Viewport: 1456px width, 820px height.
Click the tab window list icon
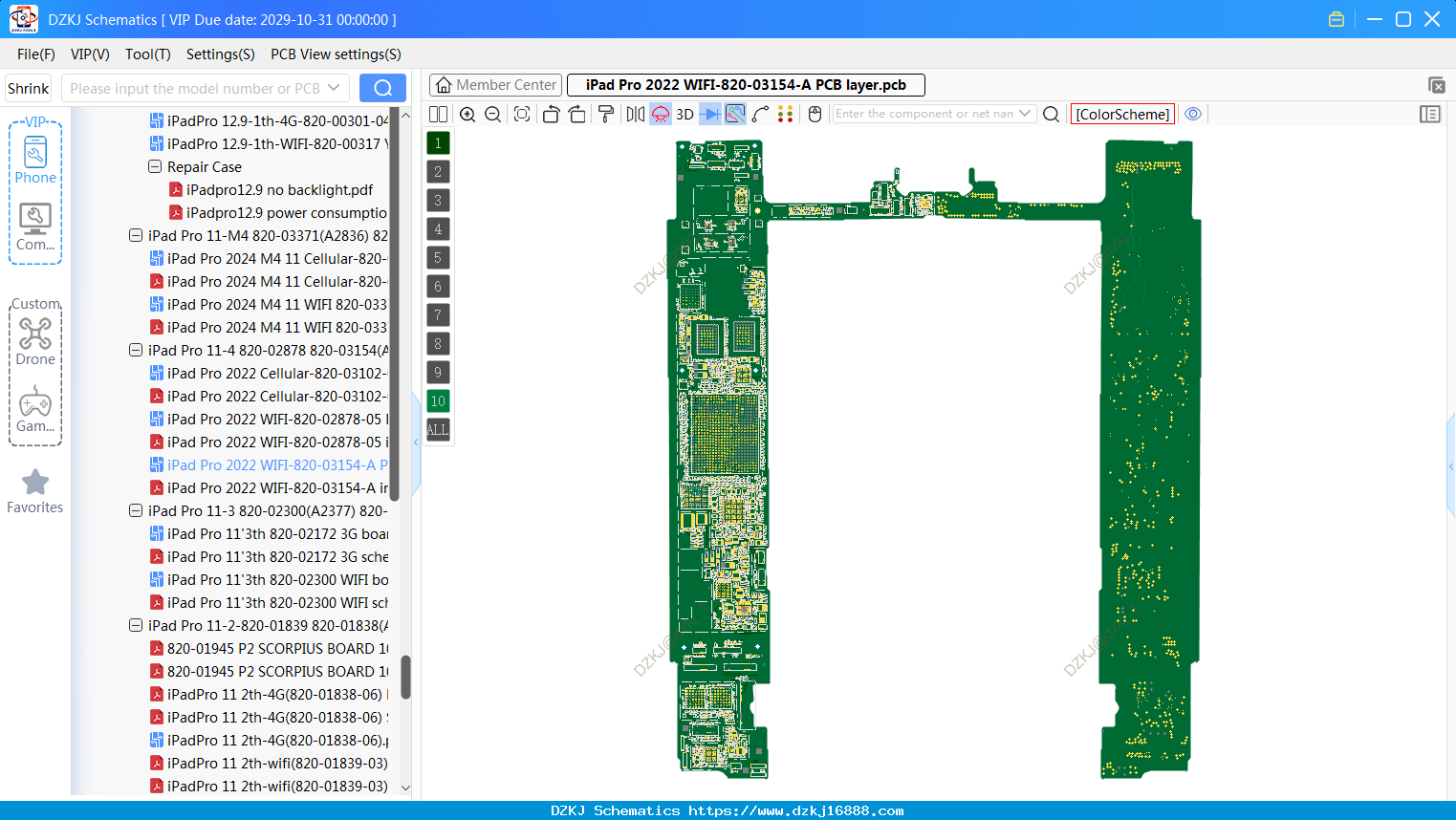(x=1436, y=85)
